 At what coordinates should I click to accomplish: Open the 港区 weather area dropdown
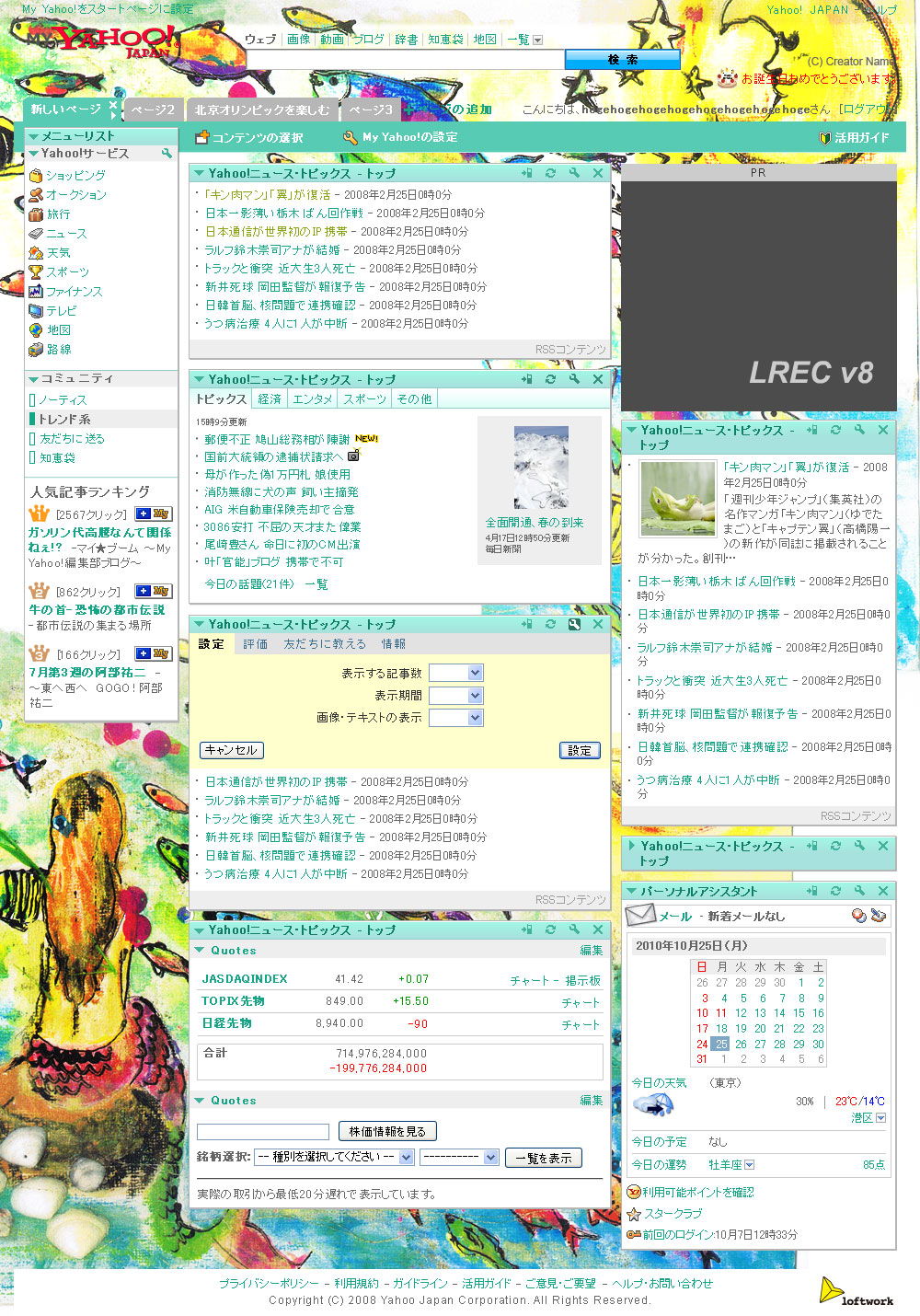880,1118
